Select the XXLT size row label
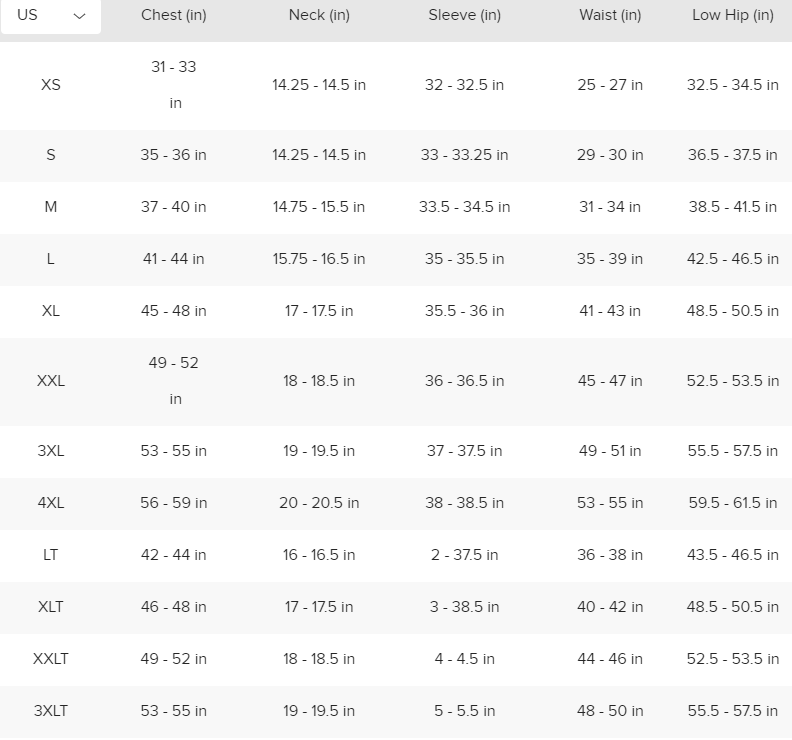The width and height of the screenshot is (792, 740). [51, 659]
